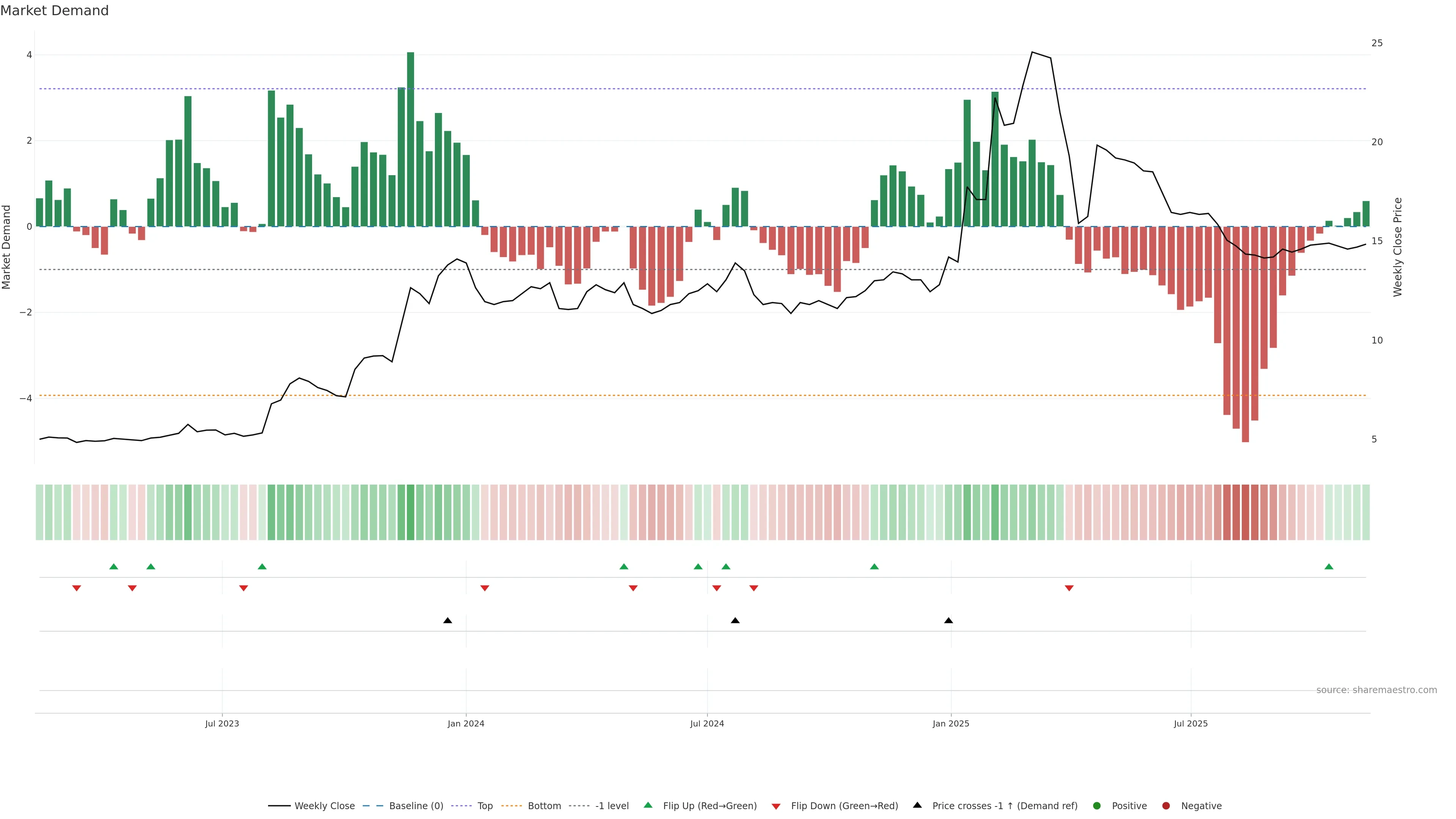Screen dimensions: 1456x819
Task: Click the red Flip Down legend triangle icon
Action: (x=776, y=806)
